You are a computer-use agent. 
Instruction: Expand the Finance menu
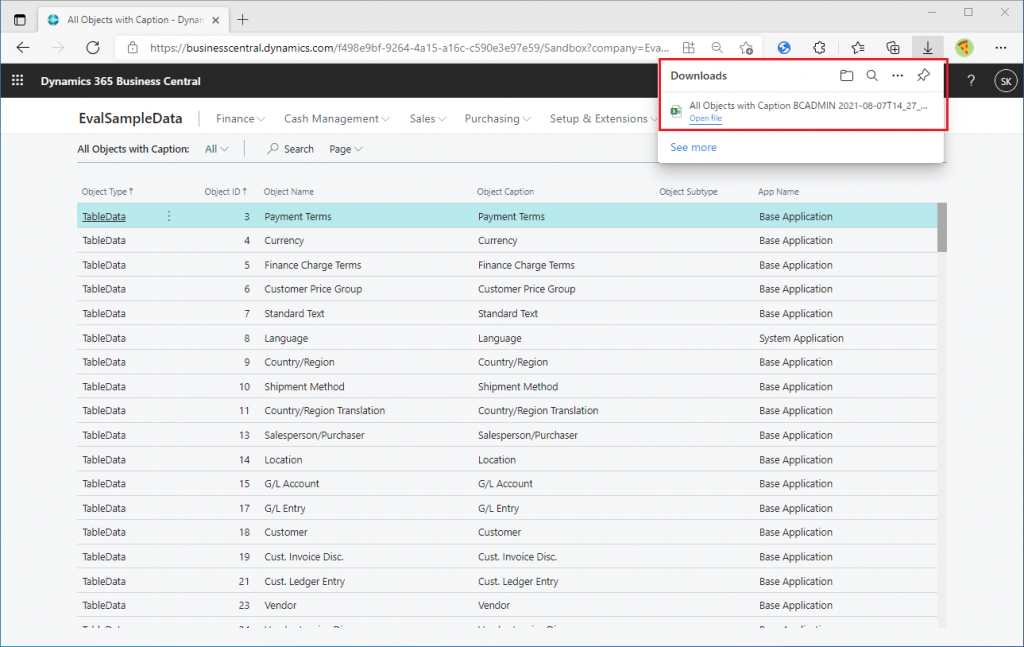tap(240, 119)
